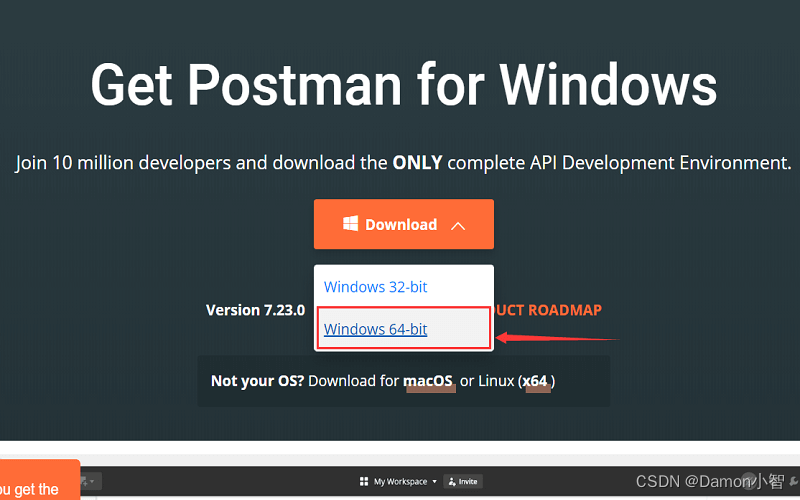Open the My Workspace dropdown
The height and width of the screenshot is (500, 800).
click(x=406, y=482)
